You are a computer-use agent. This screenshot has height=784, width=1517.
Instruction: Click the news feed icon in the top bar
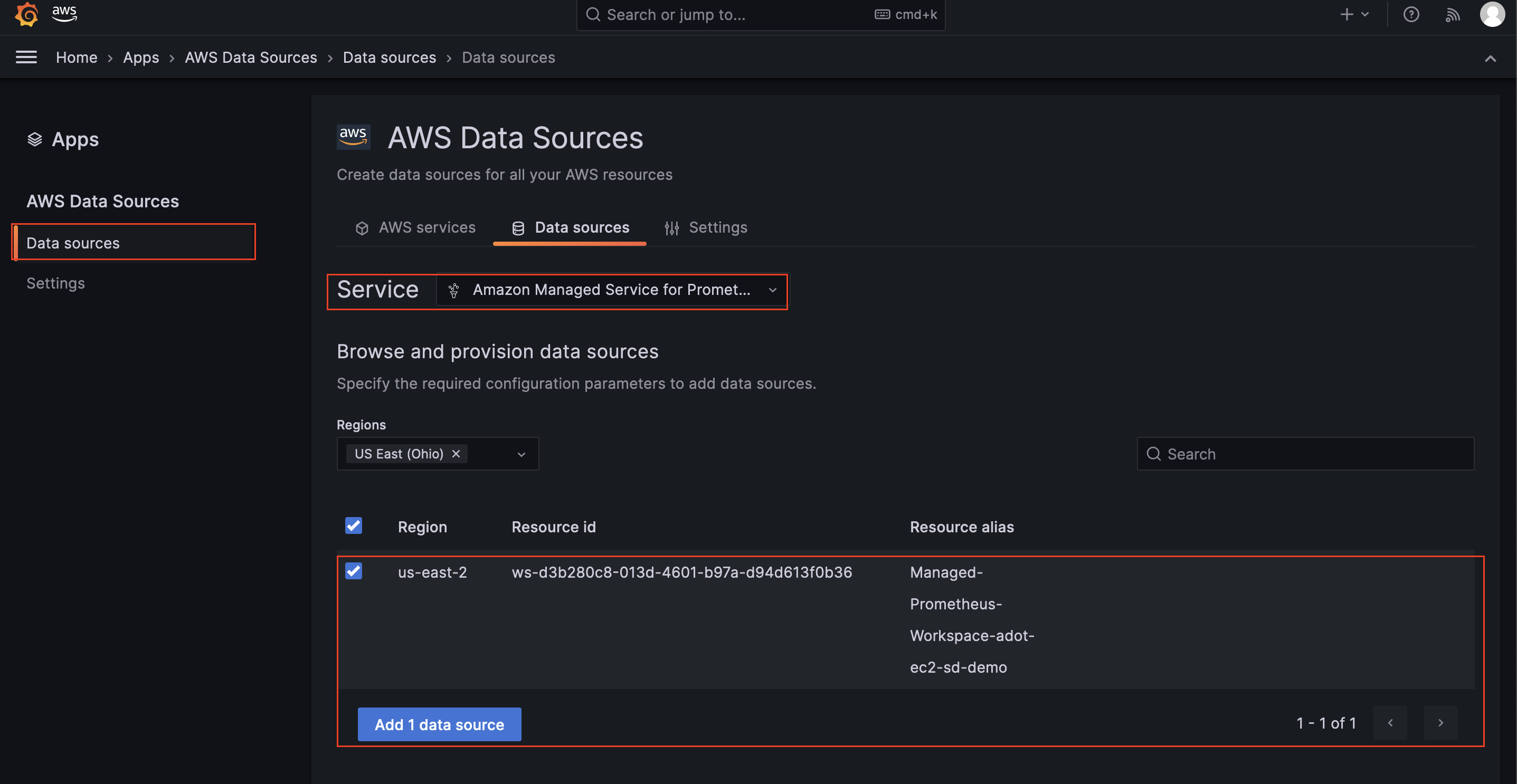tap(1452, 14)
